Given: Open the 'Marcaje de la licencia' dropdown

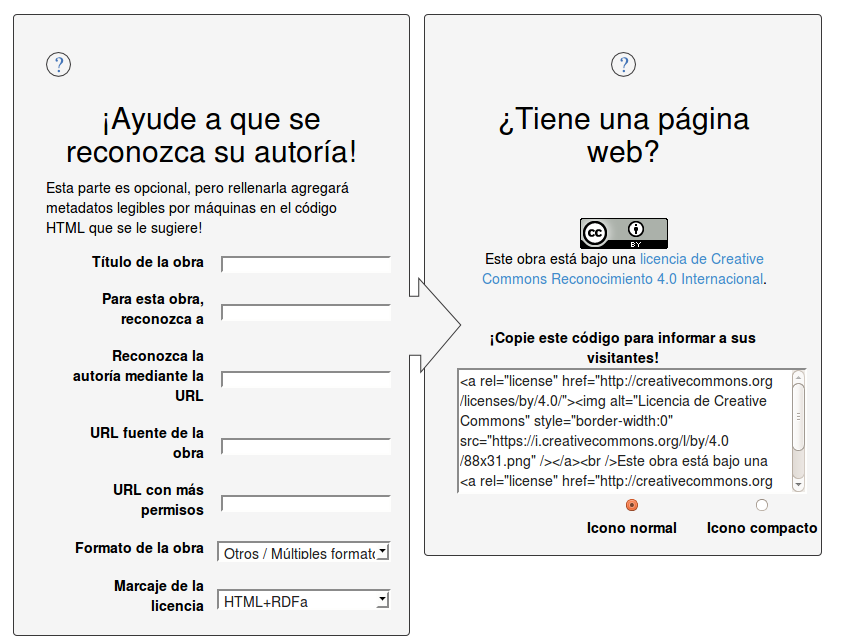Looking at the screenshot, I should tap(304, 601).
